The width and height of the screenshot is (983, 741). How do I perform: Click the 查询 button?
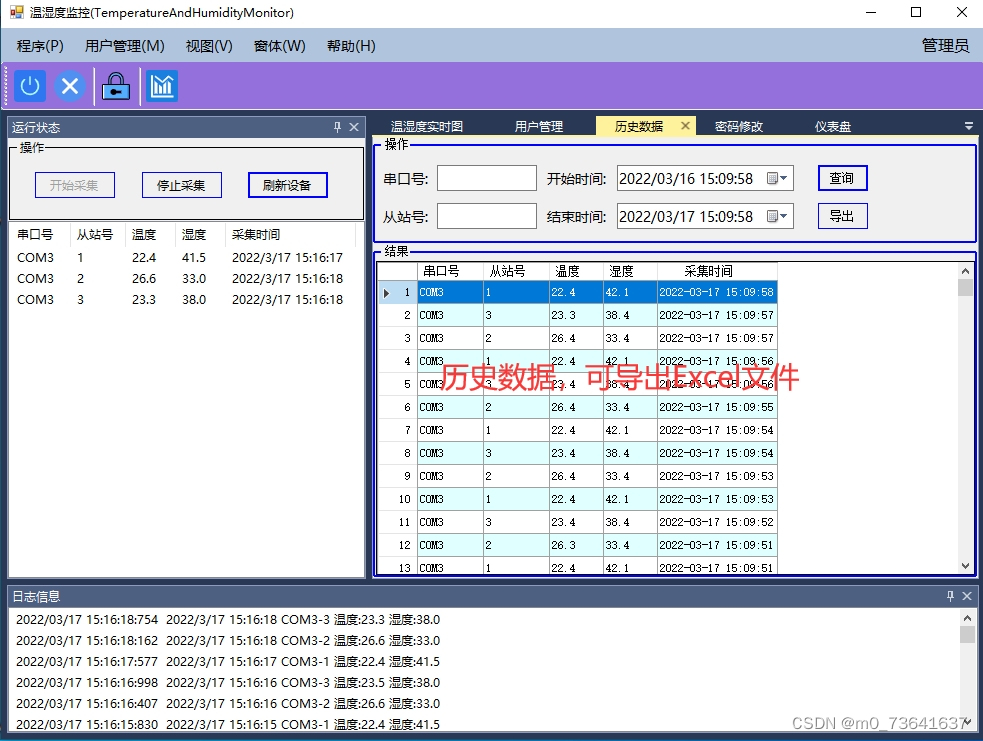(843, 178)
